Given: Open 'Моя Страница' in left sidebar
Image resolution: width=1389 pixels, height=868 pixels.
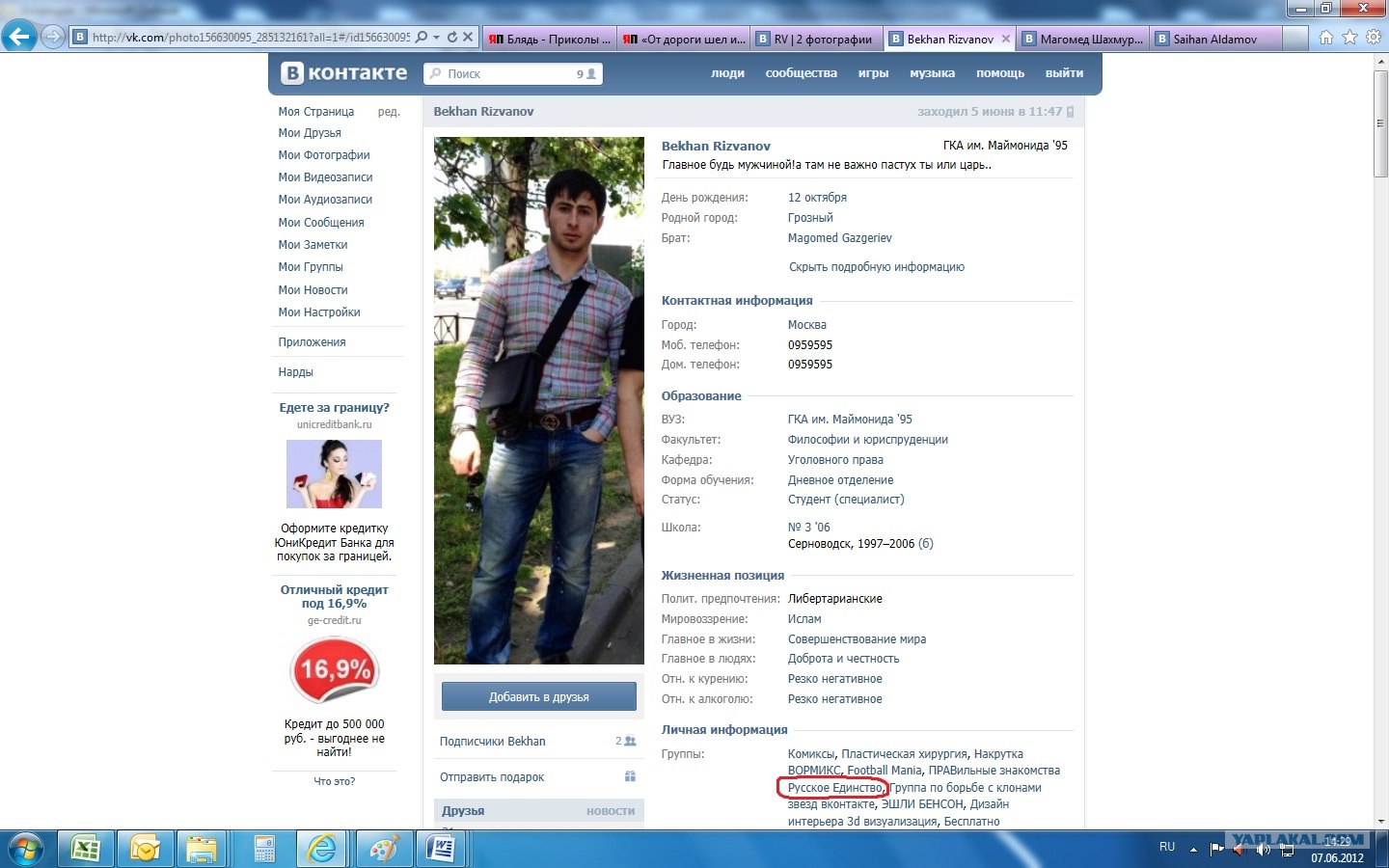Looking at the screenshot, I should (316, 112).
